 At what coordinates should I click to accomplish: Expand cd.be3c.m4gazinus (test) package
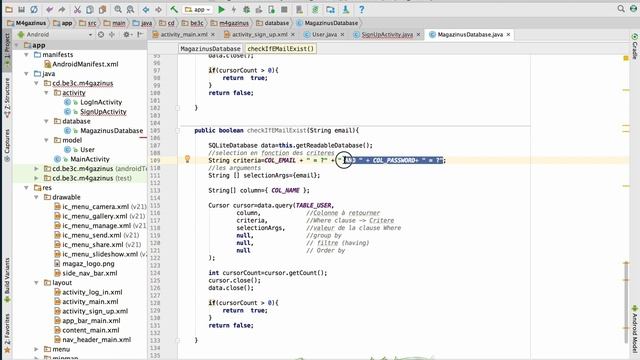(36, 178)
